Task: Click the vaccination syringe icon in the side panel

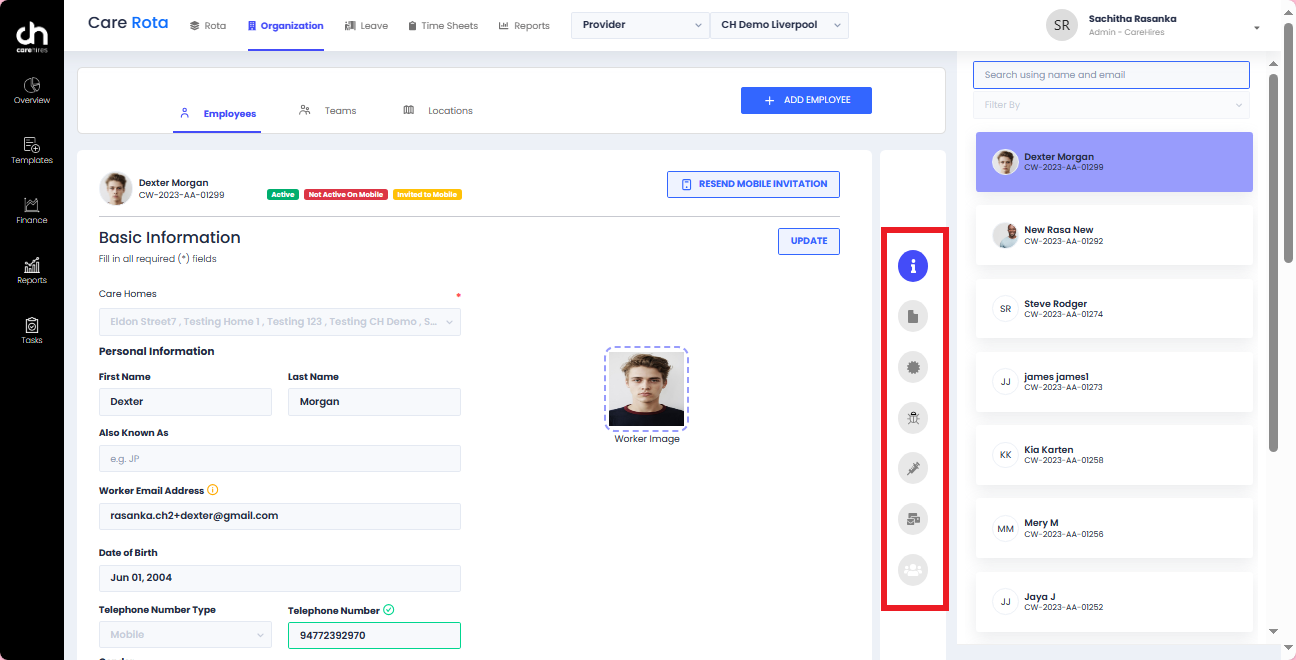Action: click(x=912, y=468)
